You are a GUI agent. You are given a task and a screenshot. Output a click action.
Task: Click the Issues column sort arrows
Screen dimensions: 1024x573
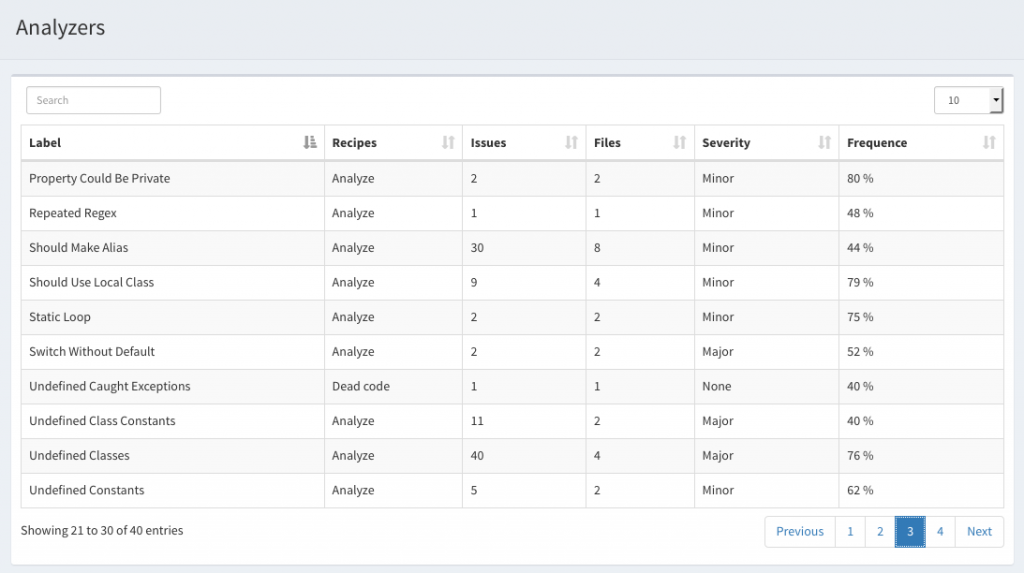point(571,142)
